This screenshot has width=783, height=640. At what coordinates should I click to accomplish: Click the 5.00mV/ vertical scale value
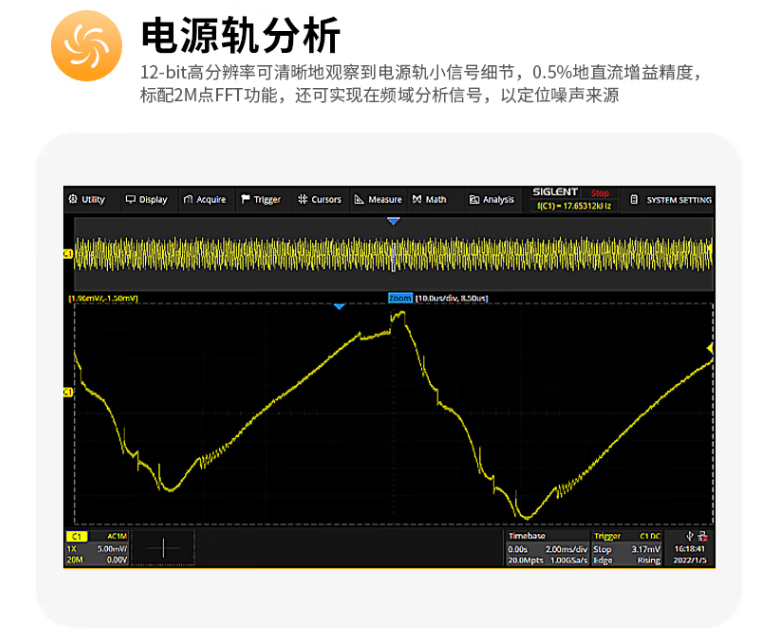pyautogui.click(x=112, y=549)
